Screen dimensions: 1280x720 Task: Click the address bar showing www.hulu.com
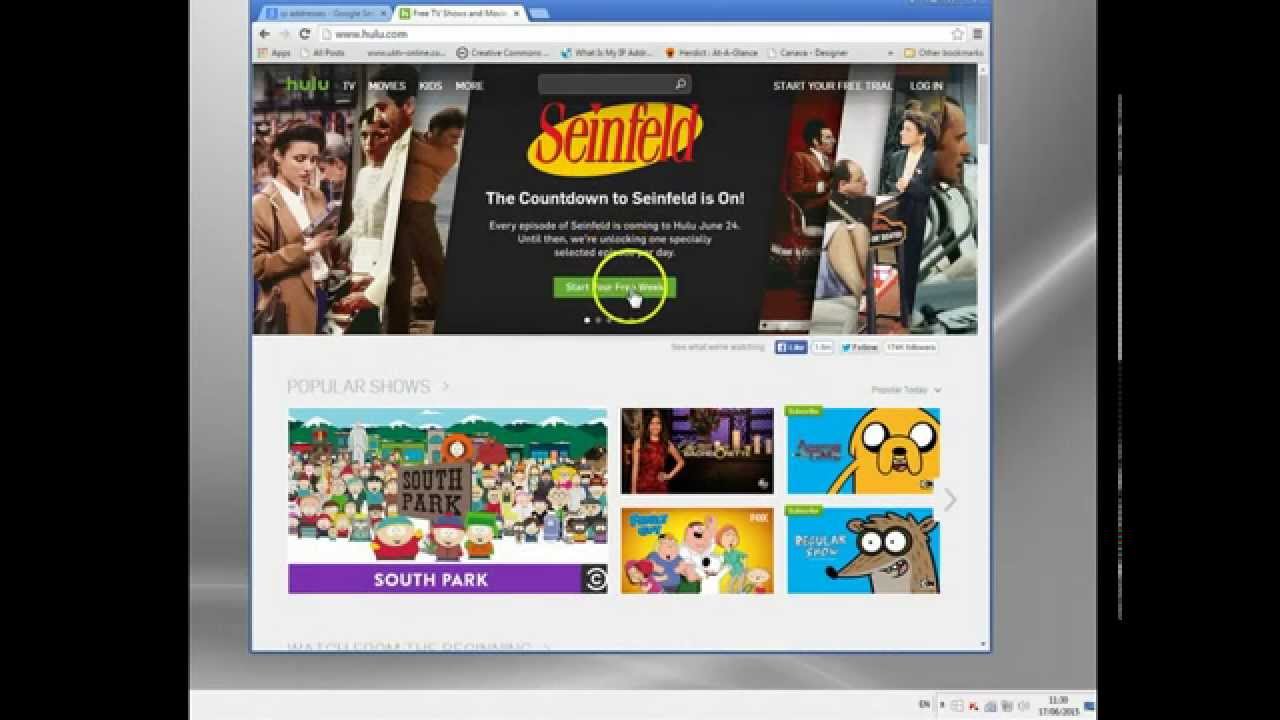(640, 34)
